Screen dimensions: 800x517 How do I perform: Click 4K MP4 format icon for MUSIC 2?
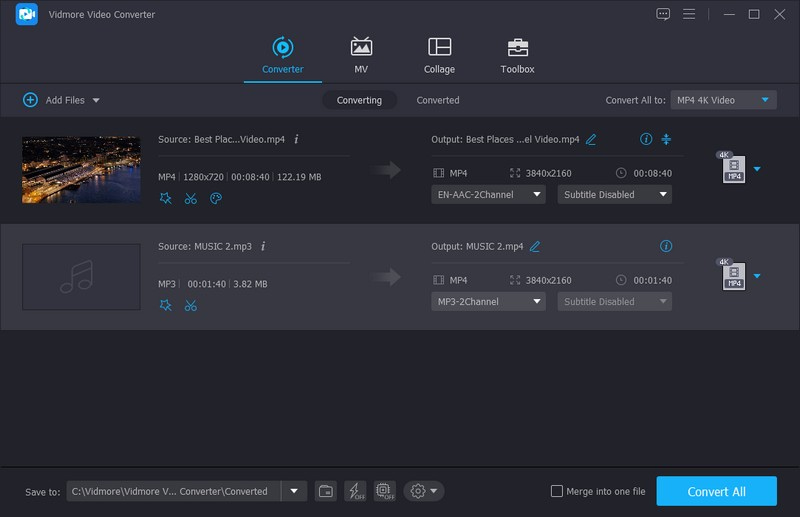(x=732, y=275)
